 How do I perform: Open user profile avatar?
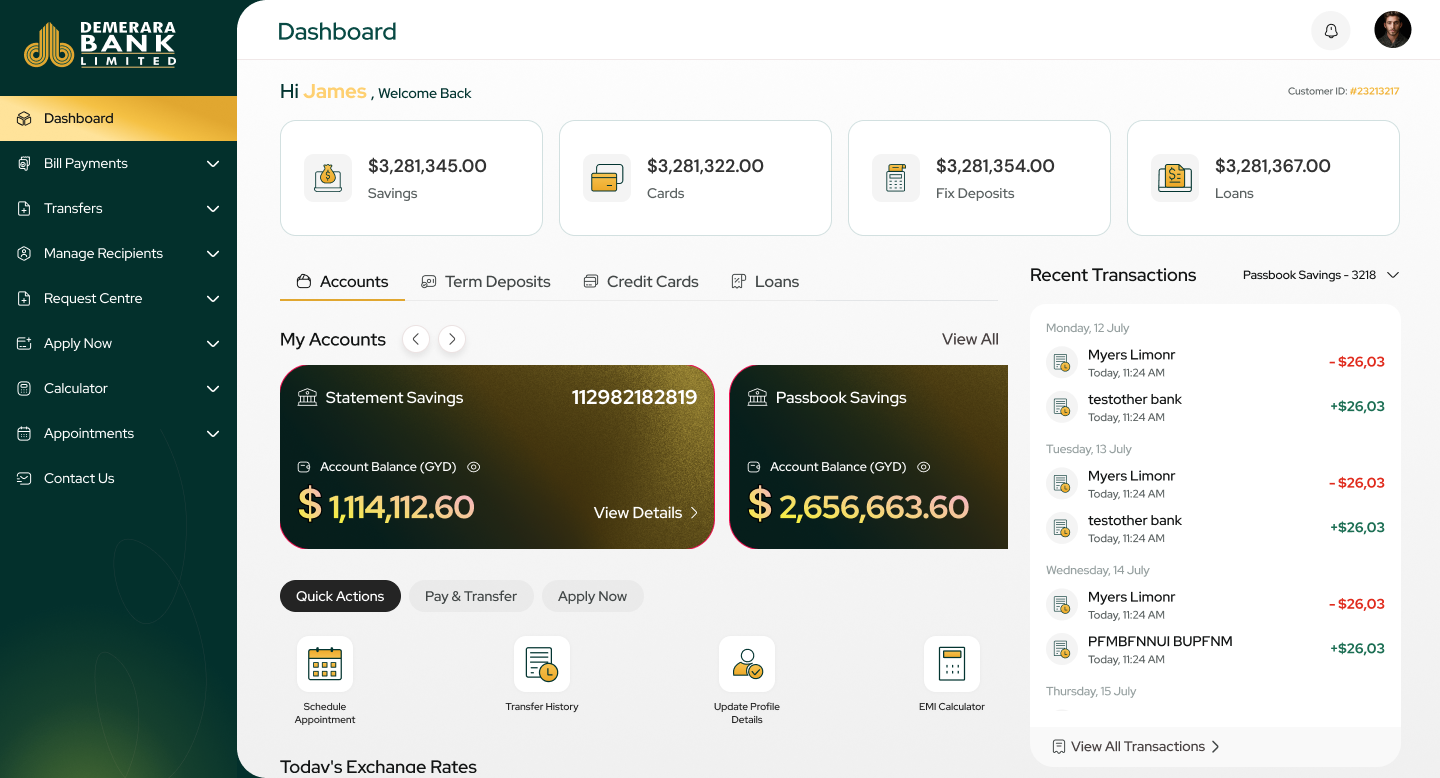pos(1393,30)
